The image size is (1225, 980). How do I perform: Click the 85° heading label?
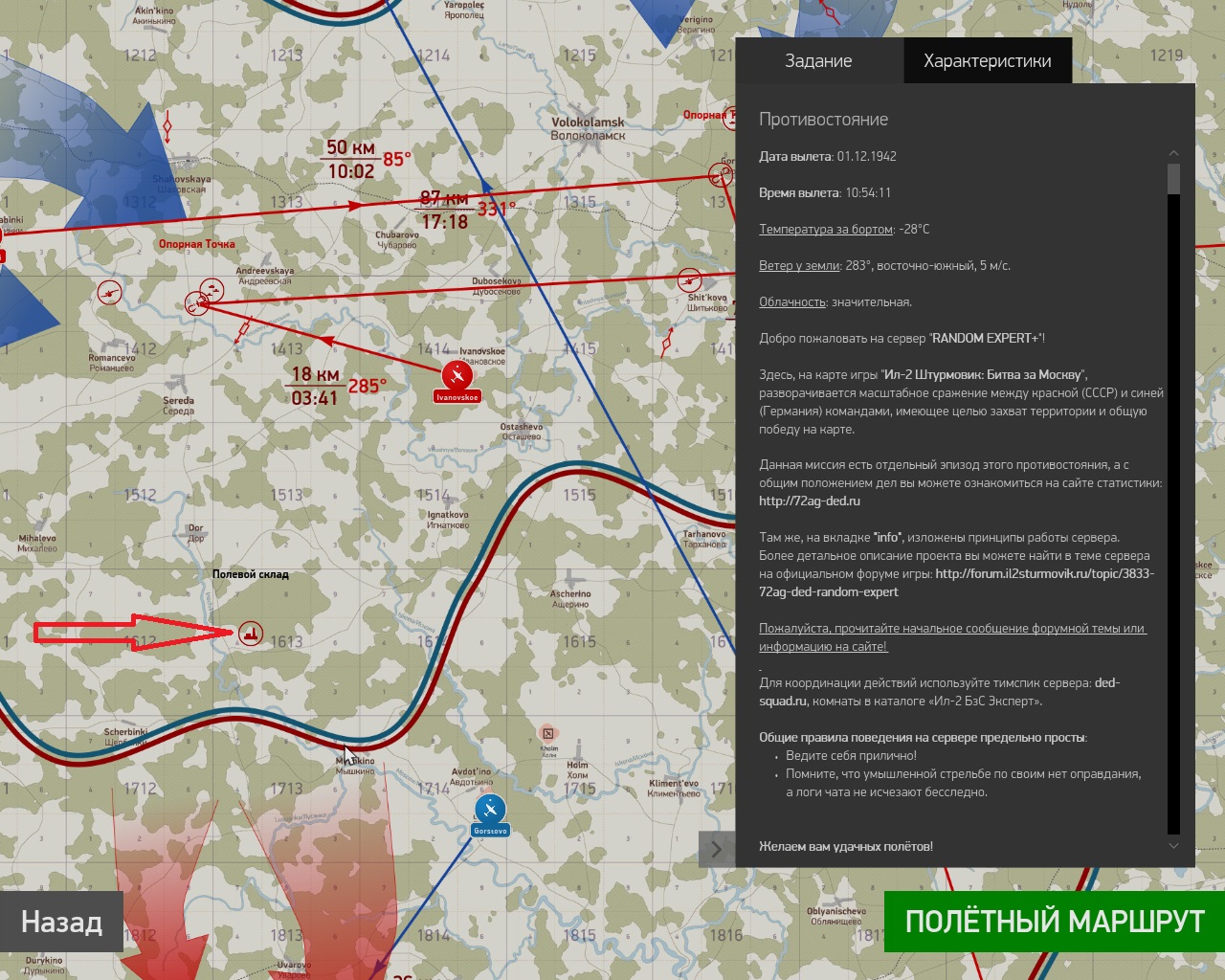pyautogui.click(x=397, y=158)
